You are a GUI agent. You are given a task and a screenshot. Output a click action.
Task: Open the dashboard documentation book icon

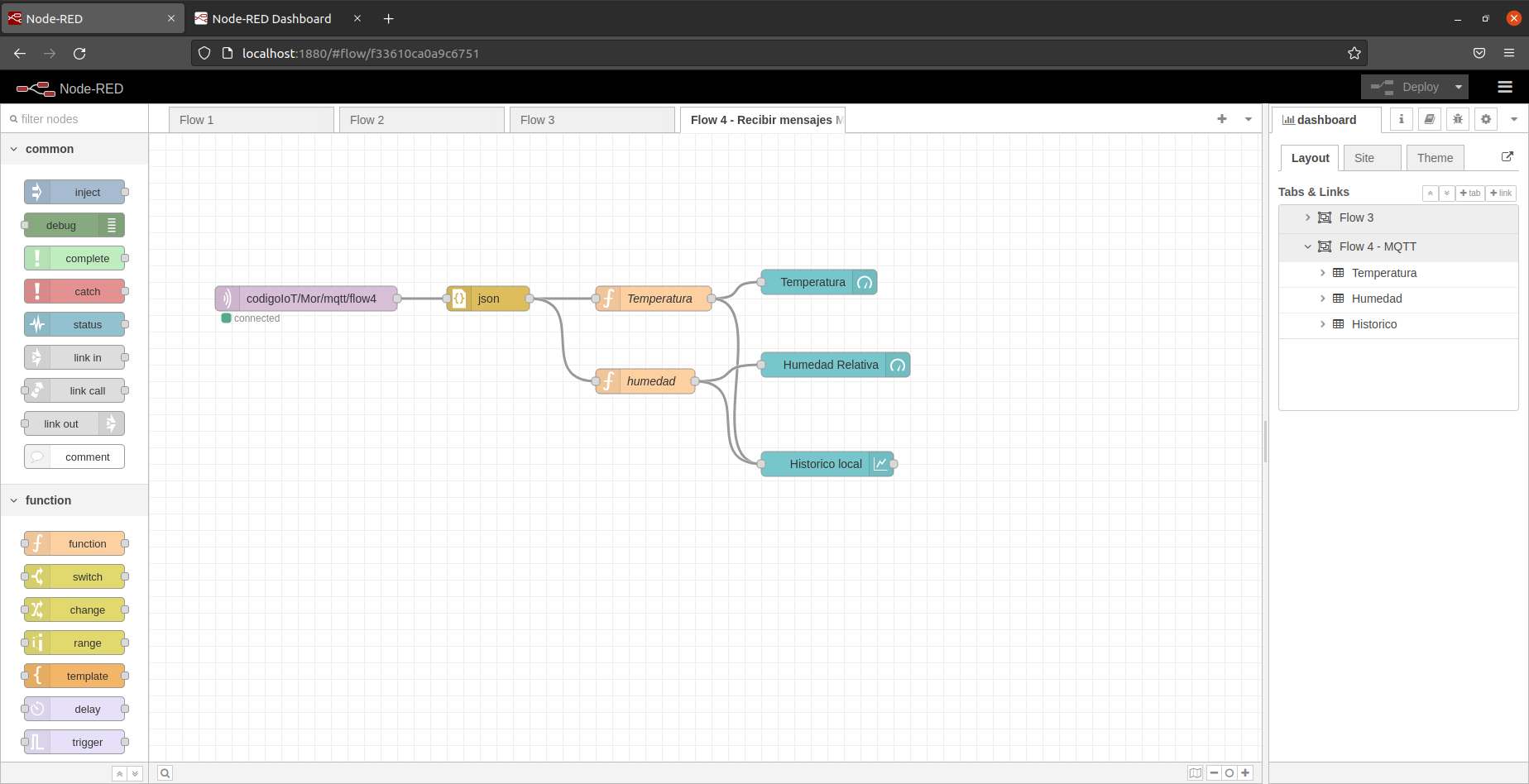(1429, 119)
